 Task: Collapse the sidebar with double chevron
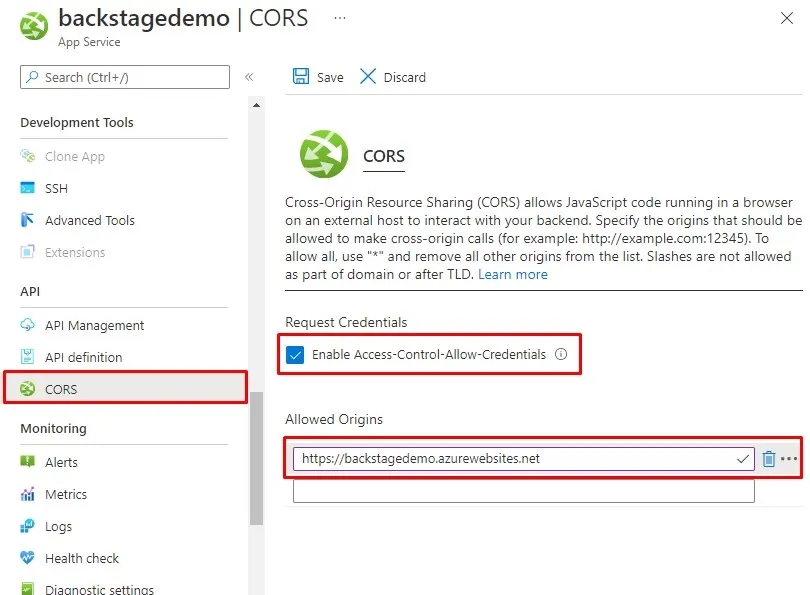249,77
